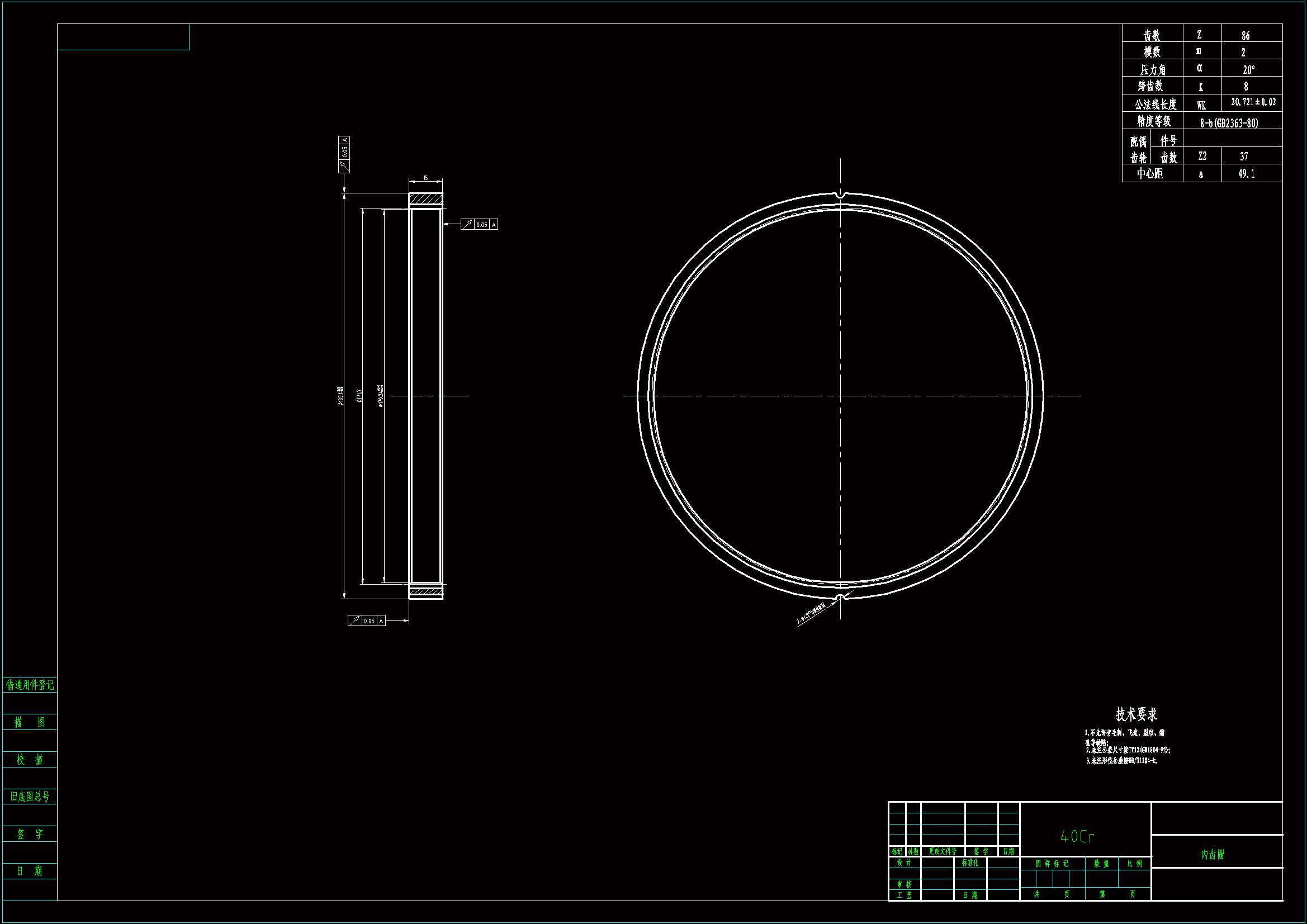Image resolution: width=1307 pixels, height=924 pixels.
Task: Click the runout tolerance frame above section view
Action: pos(344,154)
